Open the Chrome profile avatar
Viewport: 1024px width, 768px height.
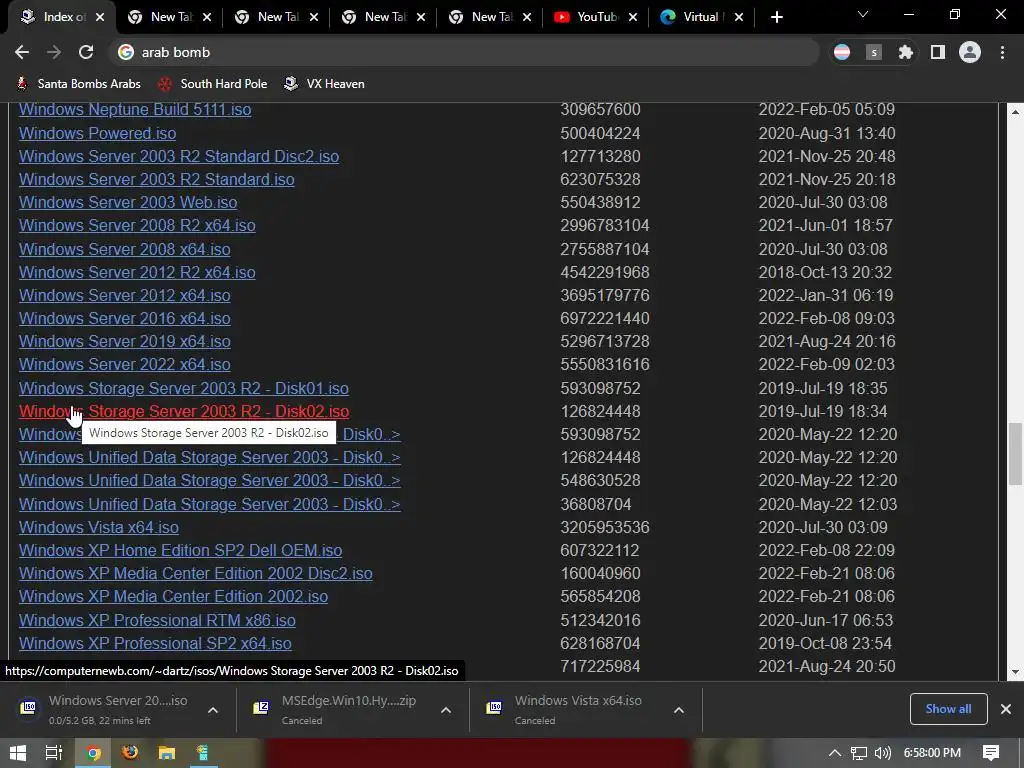tap(970, 52)
